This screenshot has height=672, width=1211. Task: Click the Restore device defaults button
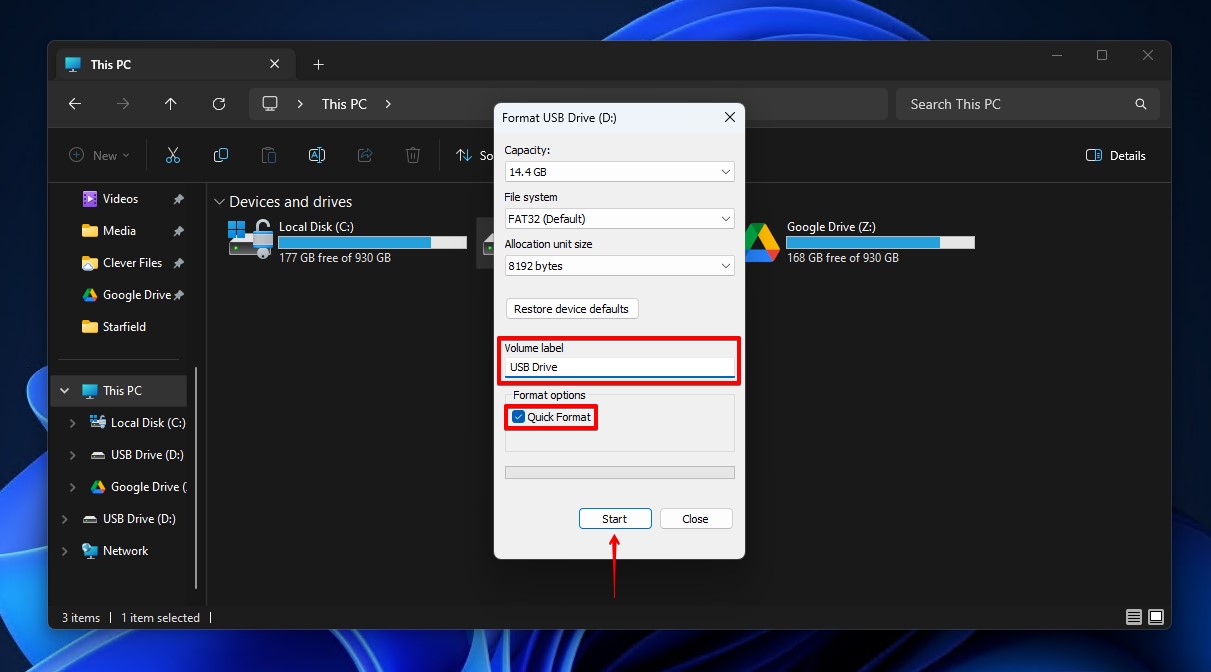(571, 308)
